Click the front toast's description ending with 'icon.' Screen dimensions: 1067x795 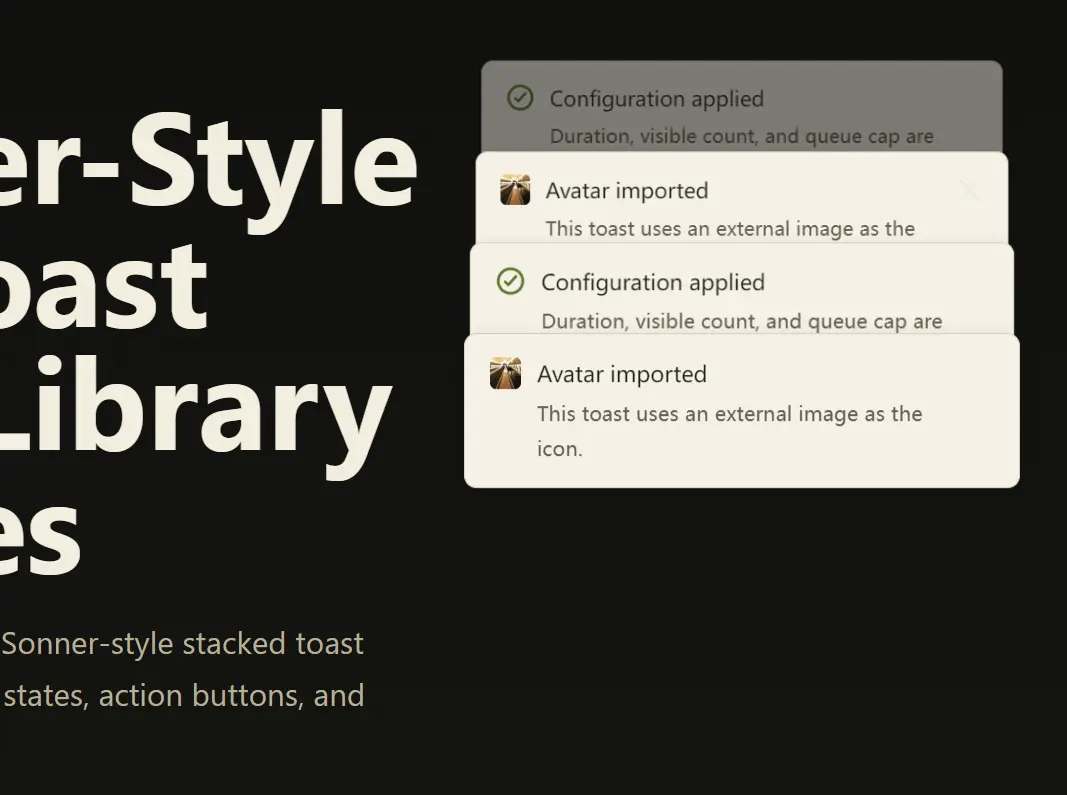pyautogui.click(x=729, y=431)
